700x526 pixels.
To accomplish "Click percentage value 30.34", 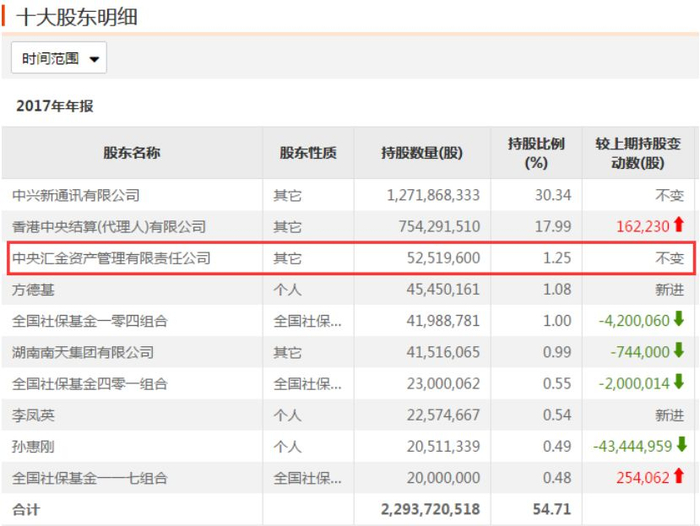I will (x=553, y=195).
